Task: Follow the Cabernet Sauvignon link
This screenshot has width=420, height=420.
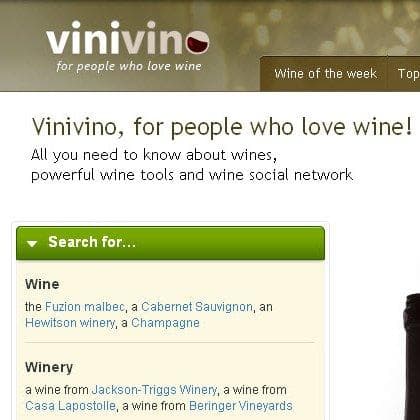Action: pos(197,307)
